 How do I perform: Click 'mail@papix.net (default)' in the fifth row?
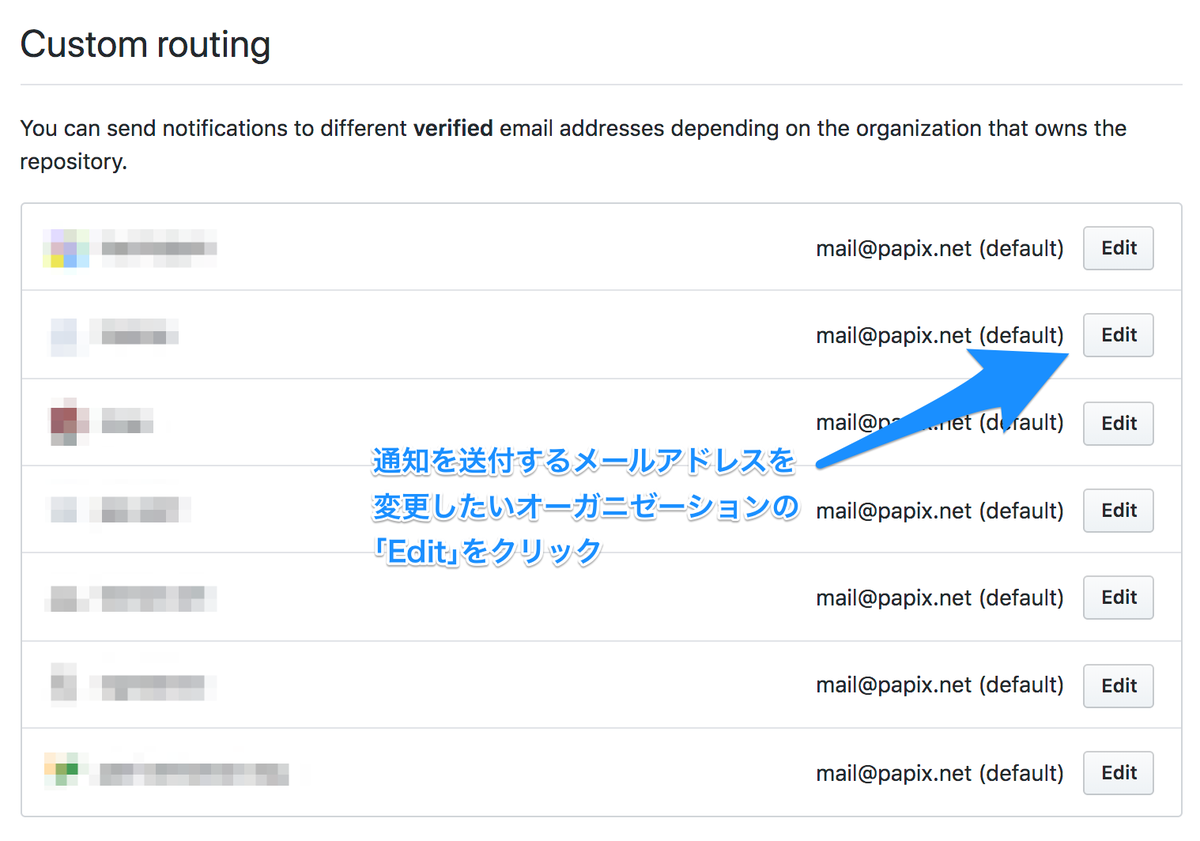[x=939, y=597]
